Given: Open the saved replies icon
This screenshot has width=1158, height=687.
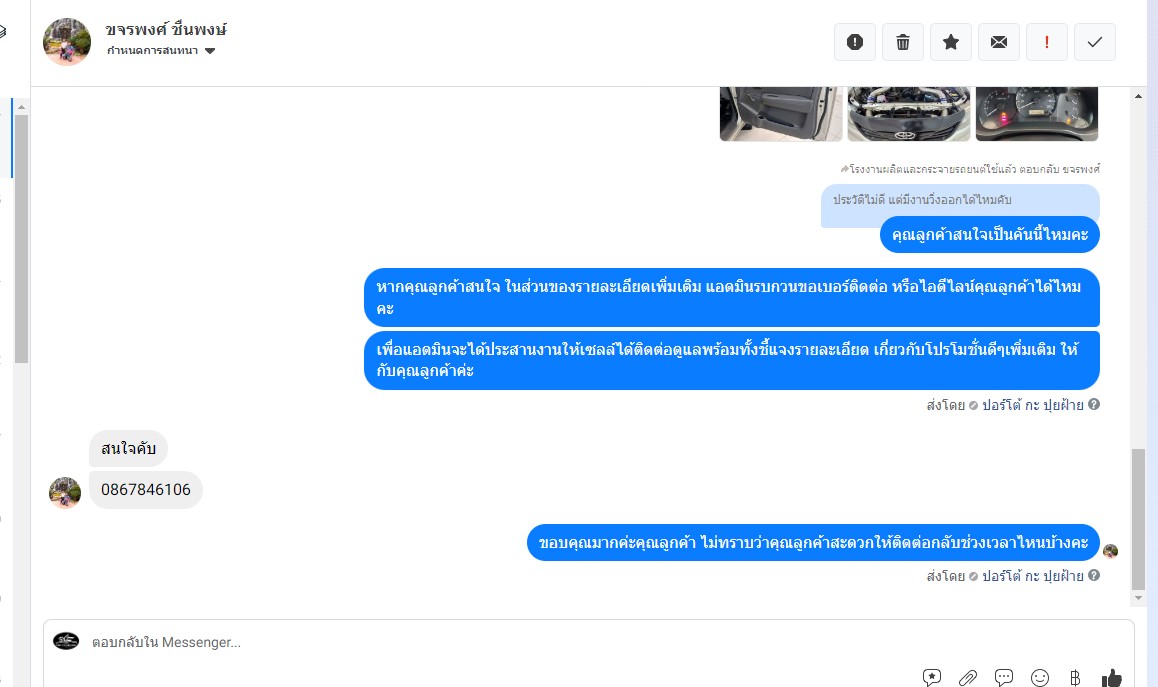Looking at the screenshot, I should point(931,677).
